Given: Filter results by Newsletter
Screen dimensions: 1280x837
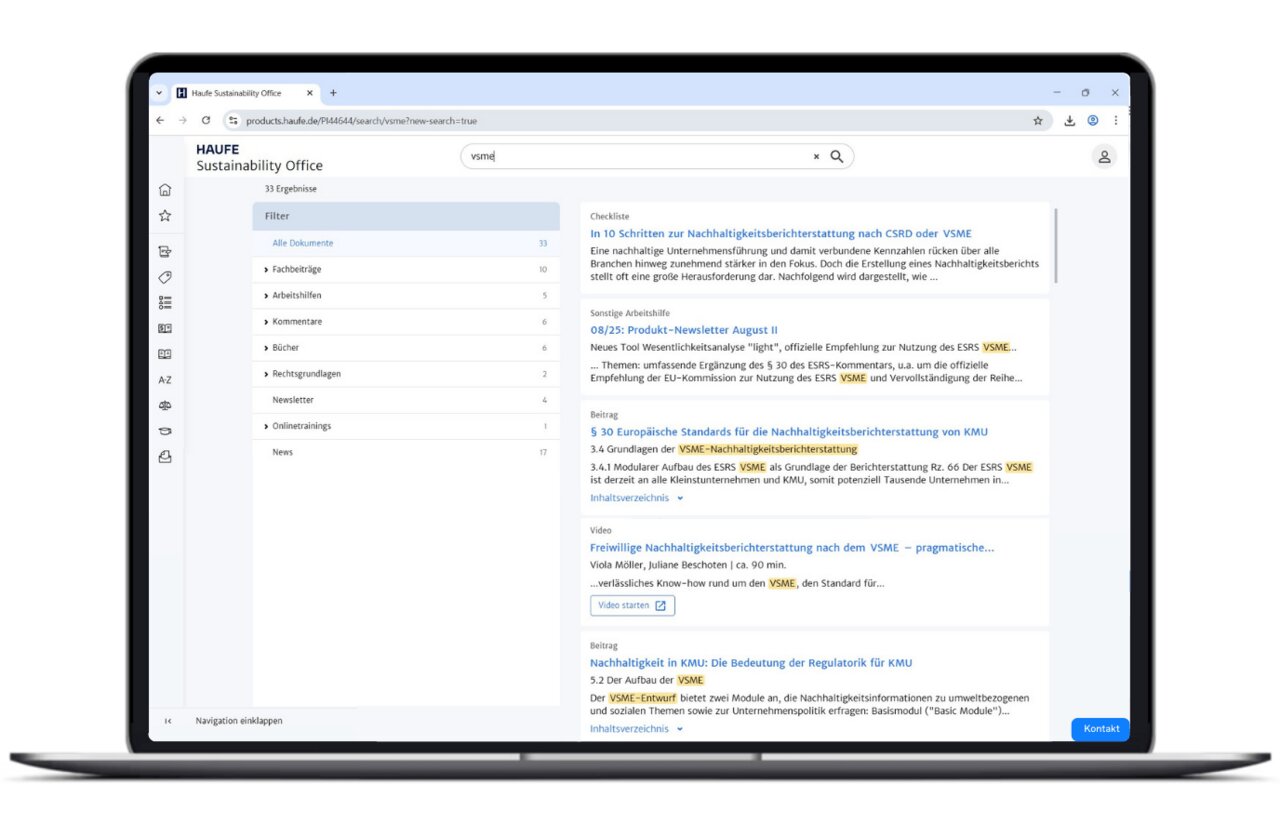Looking at the screenshot, I should click(x=293, y=400).
